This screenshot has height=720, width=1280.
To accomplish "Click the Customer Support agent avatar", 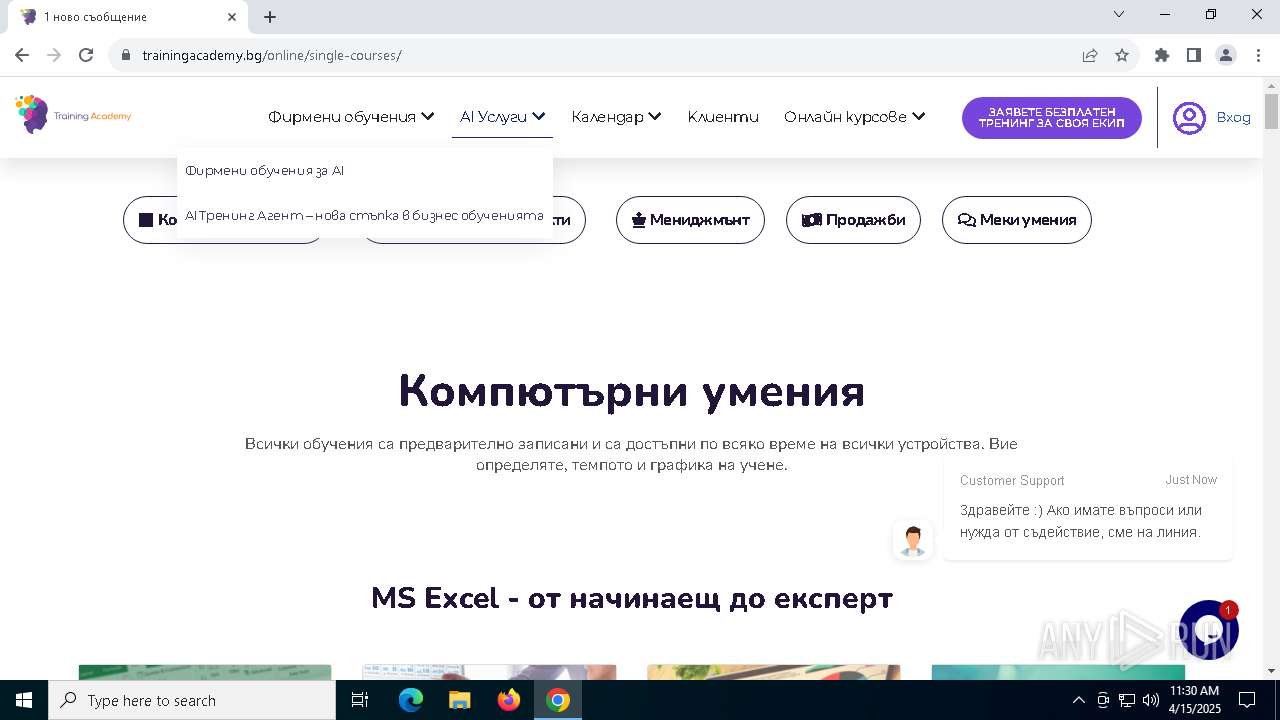I will 912,540.
